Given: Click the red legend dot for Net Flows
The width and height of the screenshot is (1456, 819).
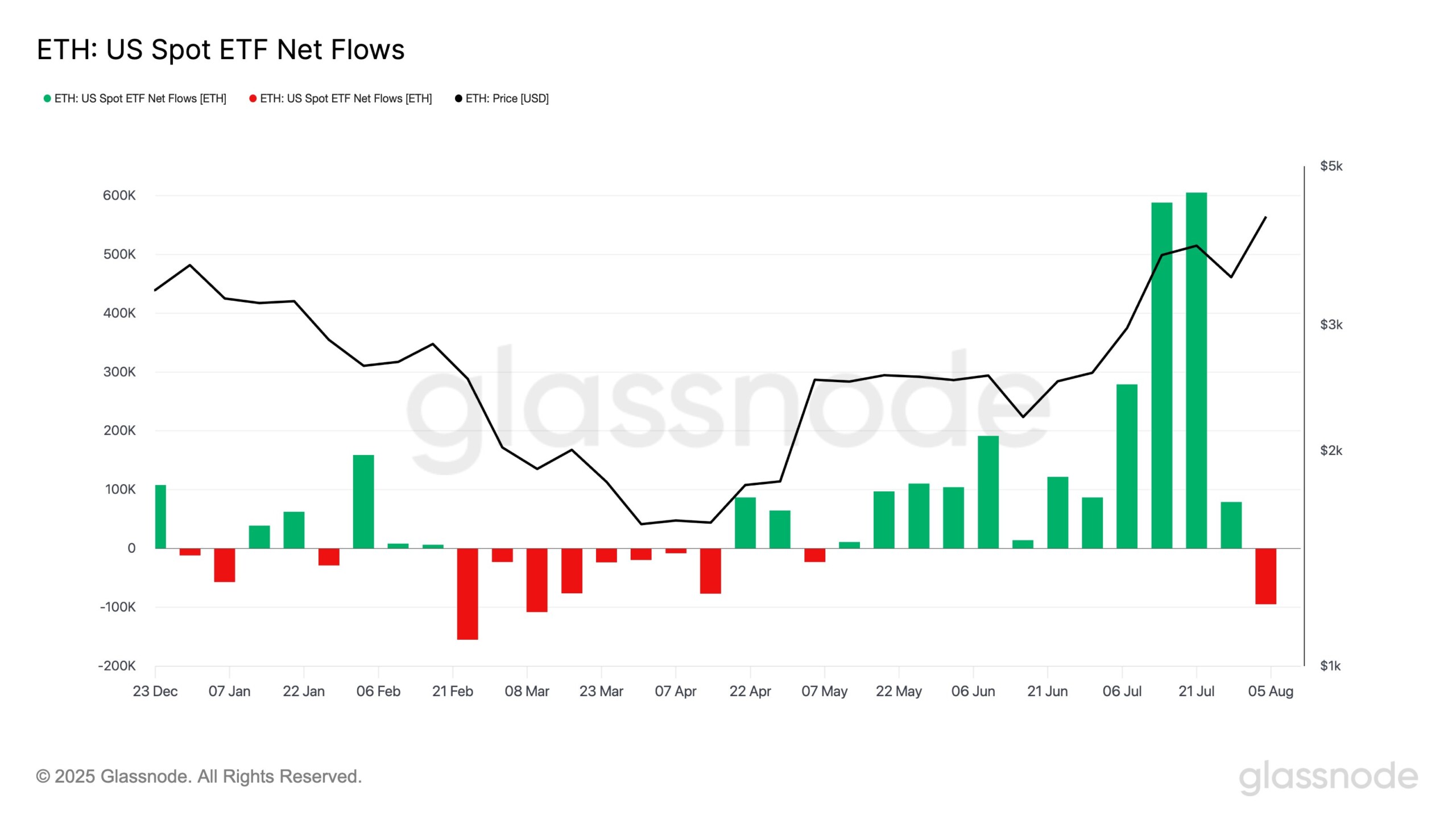Looking at the screenshot, I should click(x=253, y=98).
